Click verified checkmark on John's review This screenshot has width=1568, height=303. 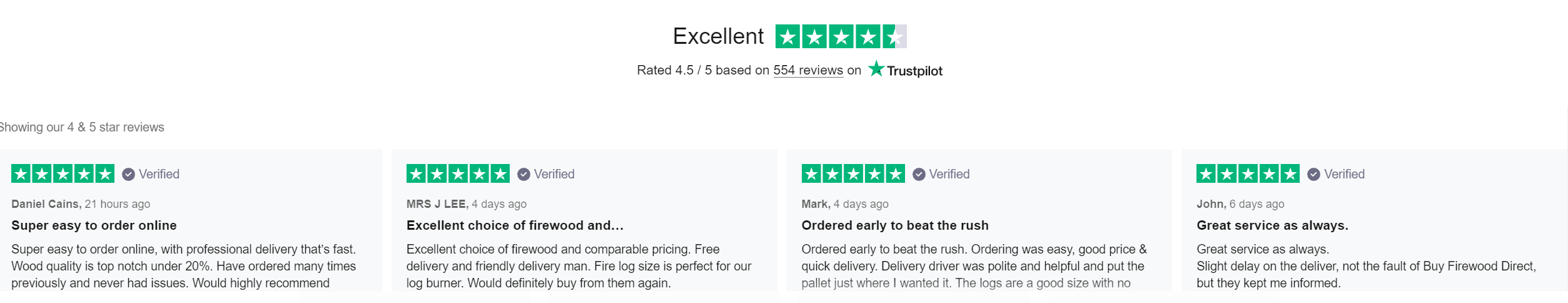[x=1313, y=174]
